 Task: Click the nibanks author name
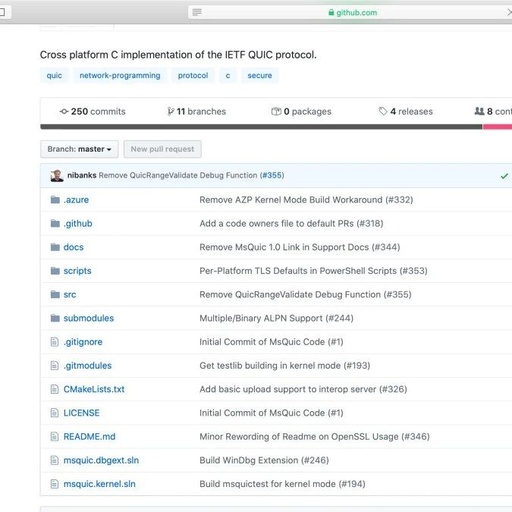(82, 175)
